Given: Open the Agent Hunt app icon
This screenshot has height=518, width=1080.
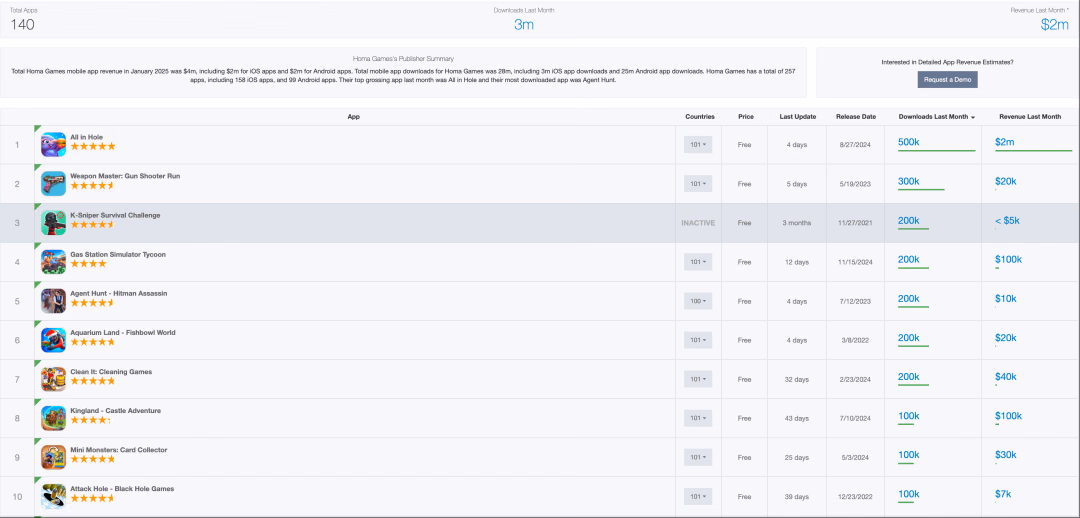Looking at the screenshot, I should pyautogui.click(x=54, y=301).
